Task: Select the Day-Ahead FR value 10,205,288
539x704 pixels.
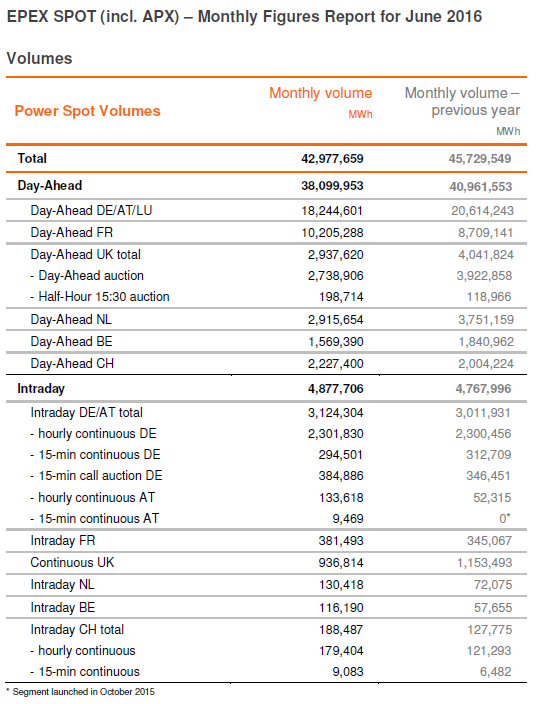Action: click(332, 233)
